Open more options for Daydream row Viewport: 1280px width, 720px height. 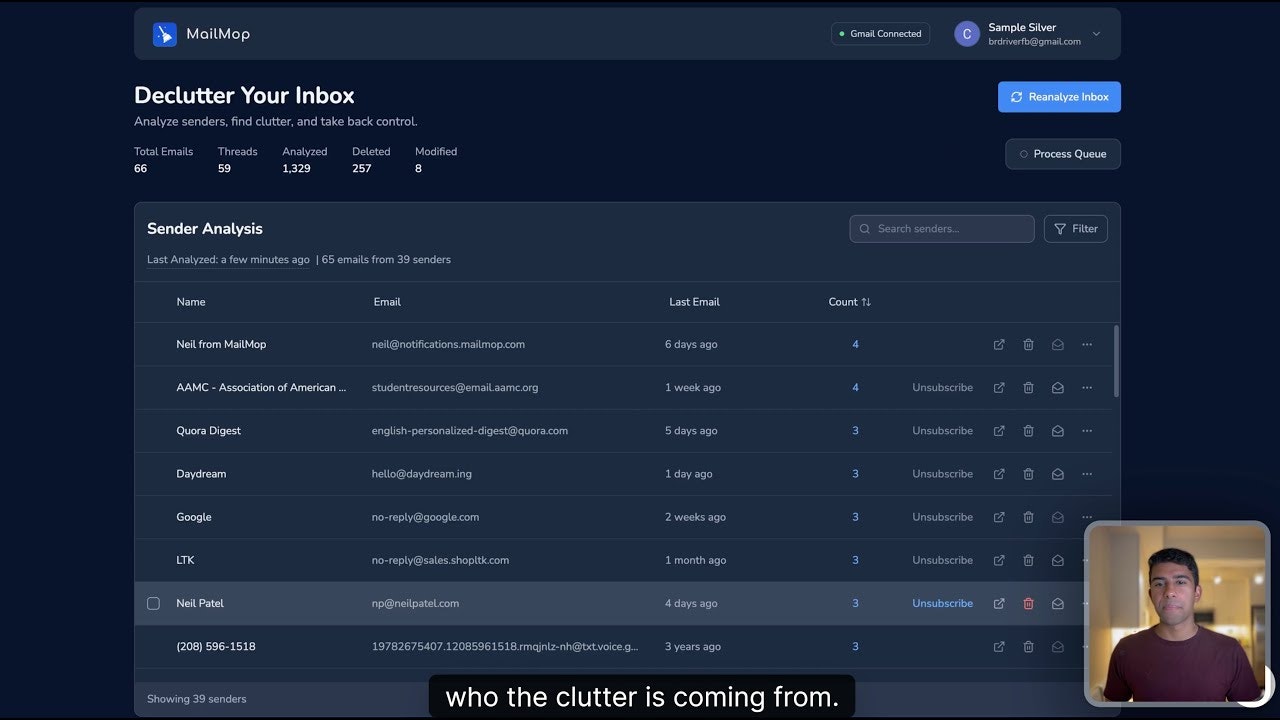[1087, 474]
